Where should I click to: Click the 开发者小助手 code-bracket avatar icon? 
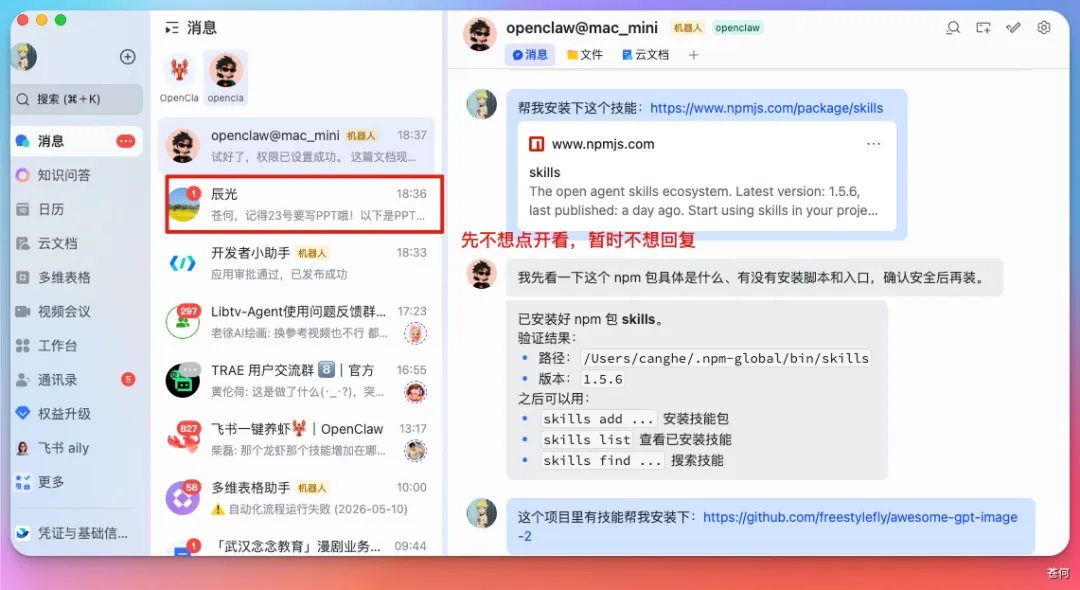pos(183,263)
